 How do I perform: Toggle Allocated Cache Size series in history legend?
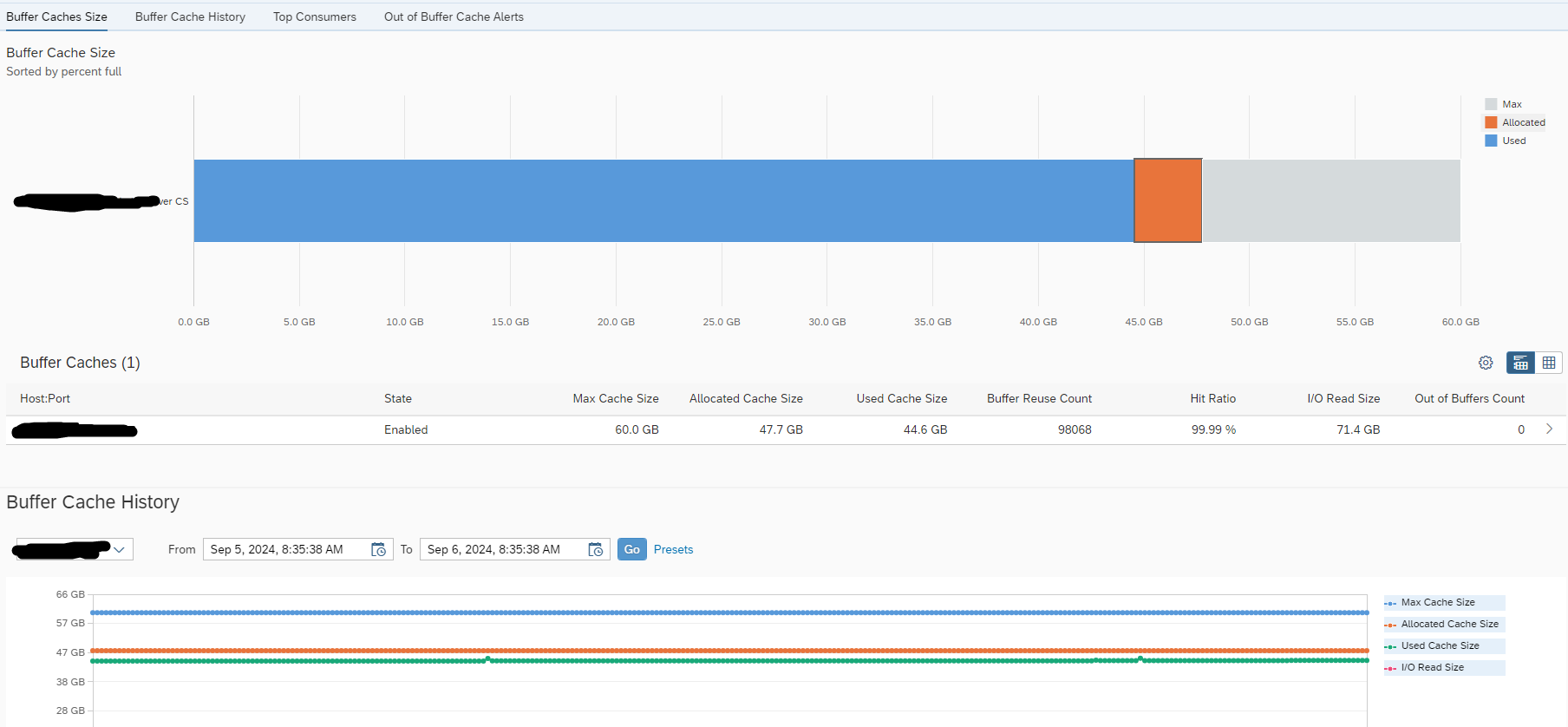pos(1443,624)
